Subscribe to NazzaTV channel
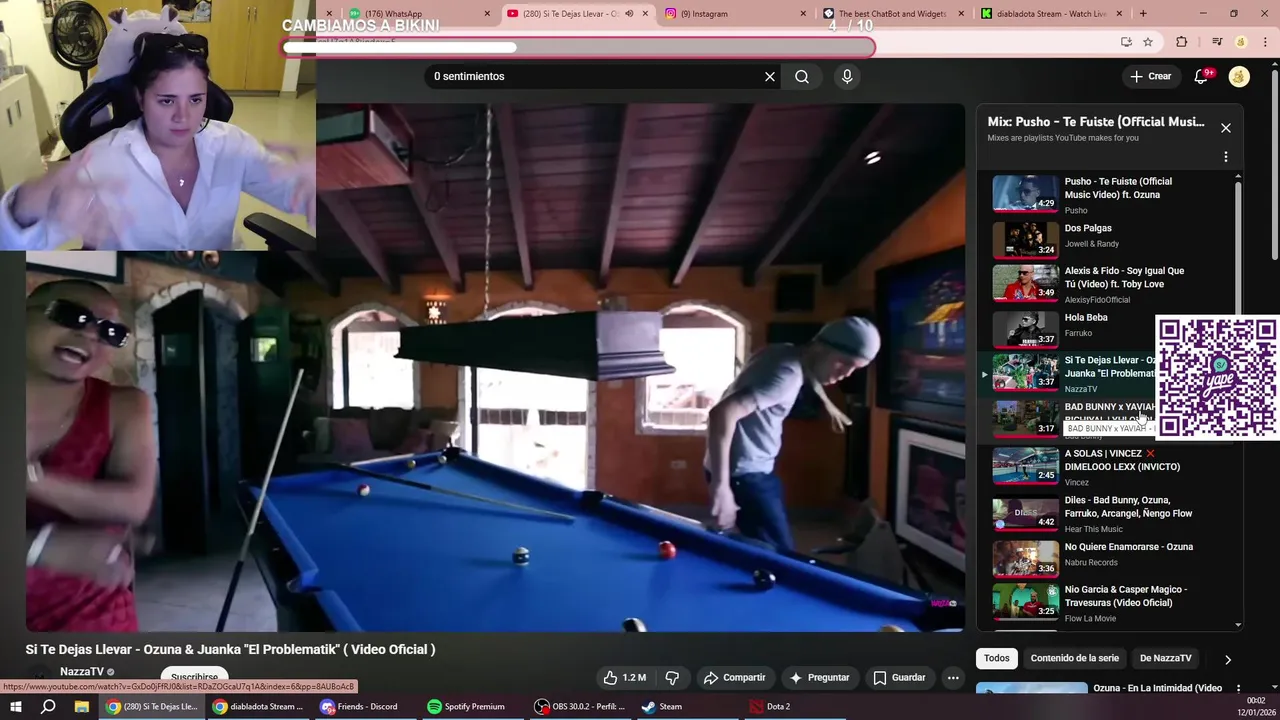The height and width of the screenshot is (720, 1280). [x=194, y=677]
